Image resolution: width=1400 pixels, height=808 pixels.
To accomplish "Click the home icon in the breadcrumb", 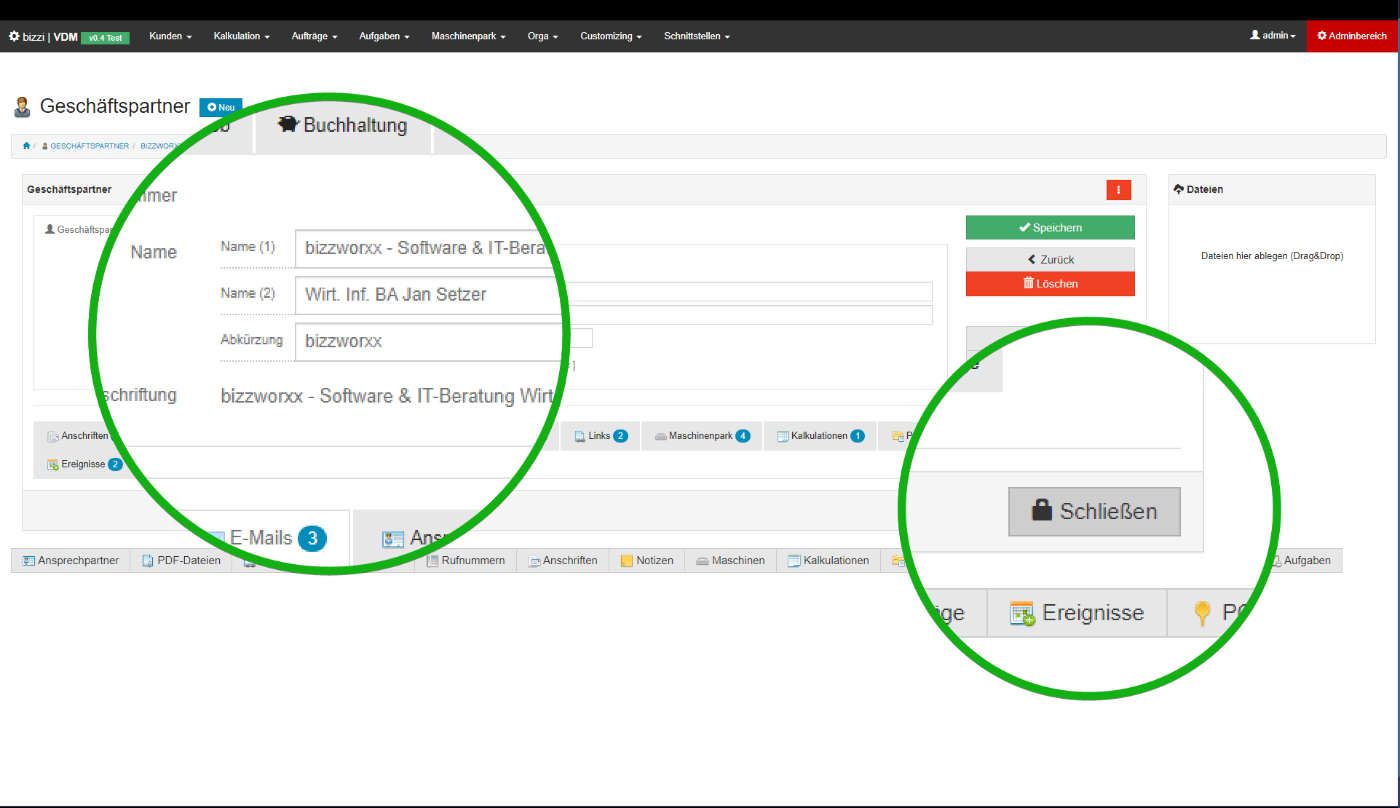I will click(x=26, y=146).
